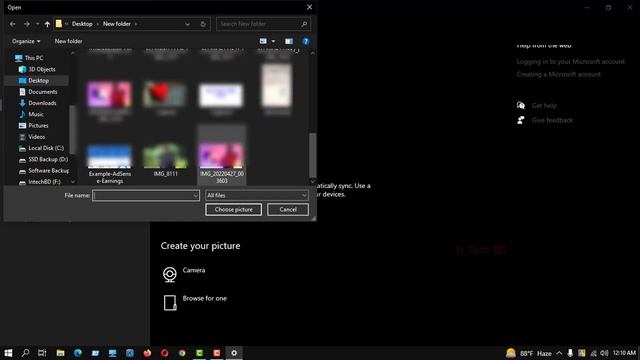640x360 pixels.
Task: Click Camera in Settings window
Action: [x=184, y=274]
